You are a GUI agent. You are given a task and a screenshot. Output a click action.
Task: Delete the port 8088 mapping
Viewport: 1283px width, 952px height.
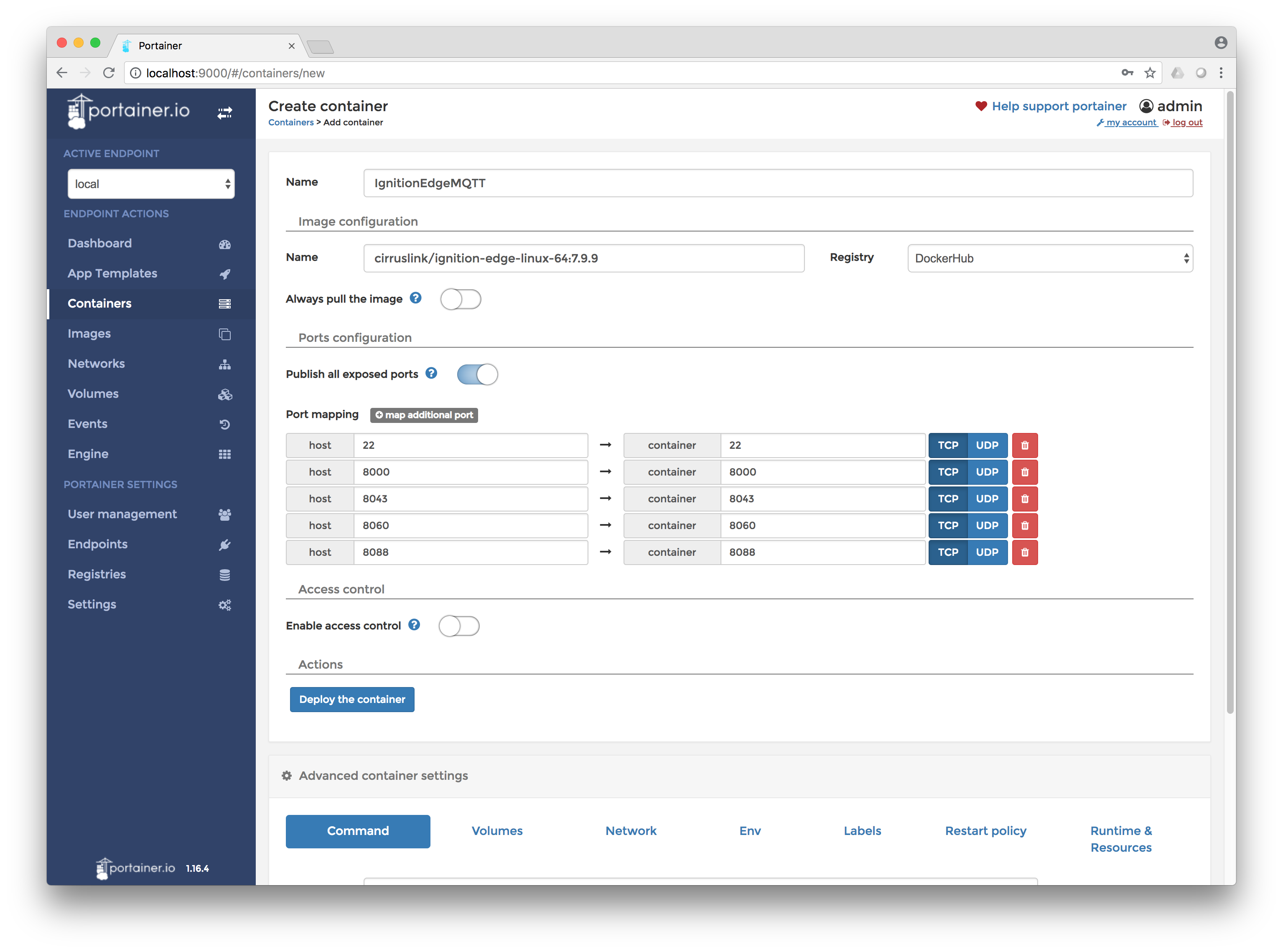tap(1024, 552)
